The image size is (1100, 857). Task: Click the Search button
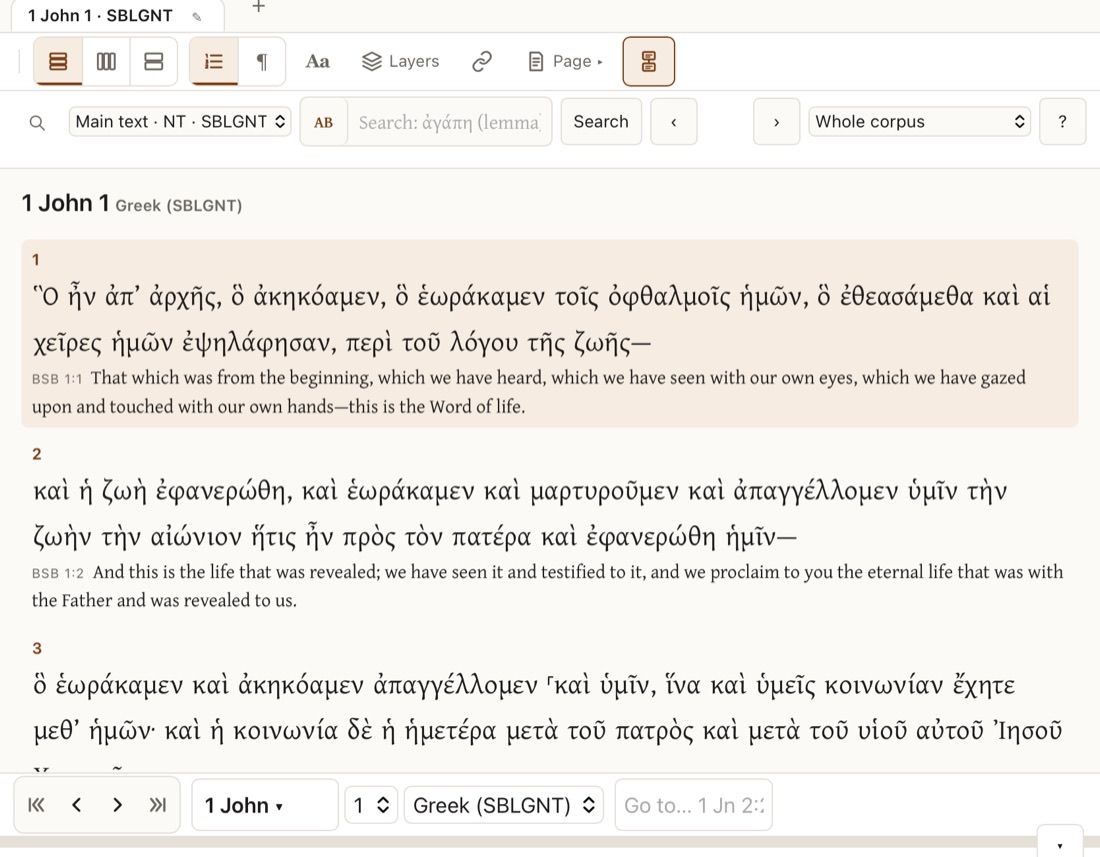tap(601, 122)
